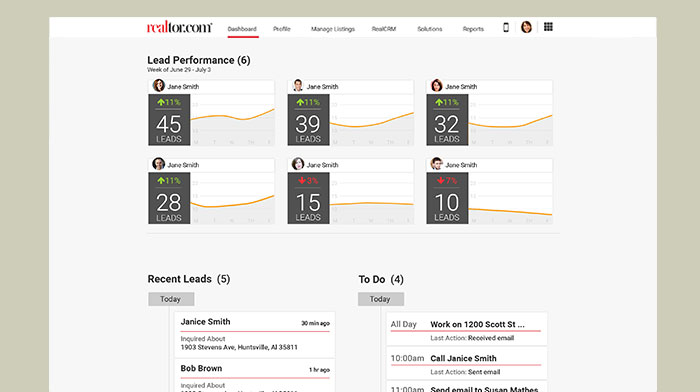Click the 1 hr ago timestamp
The image size is (700, 392).
[319, 370]
